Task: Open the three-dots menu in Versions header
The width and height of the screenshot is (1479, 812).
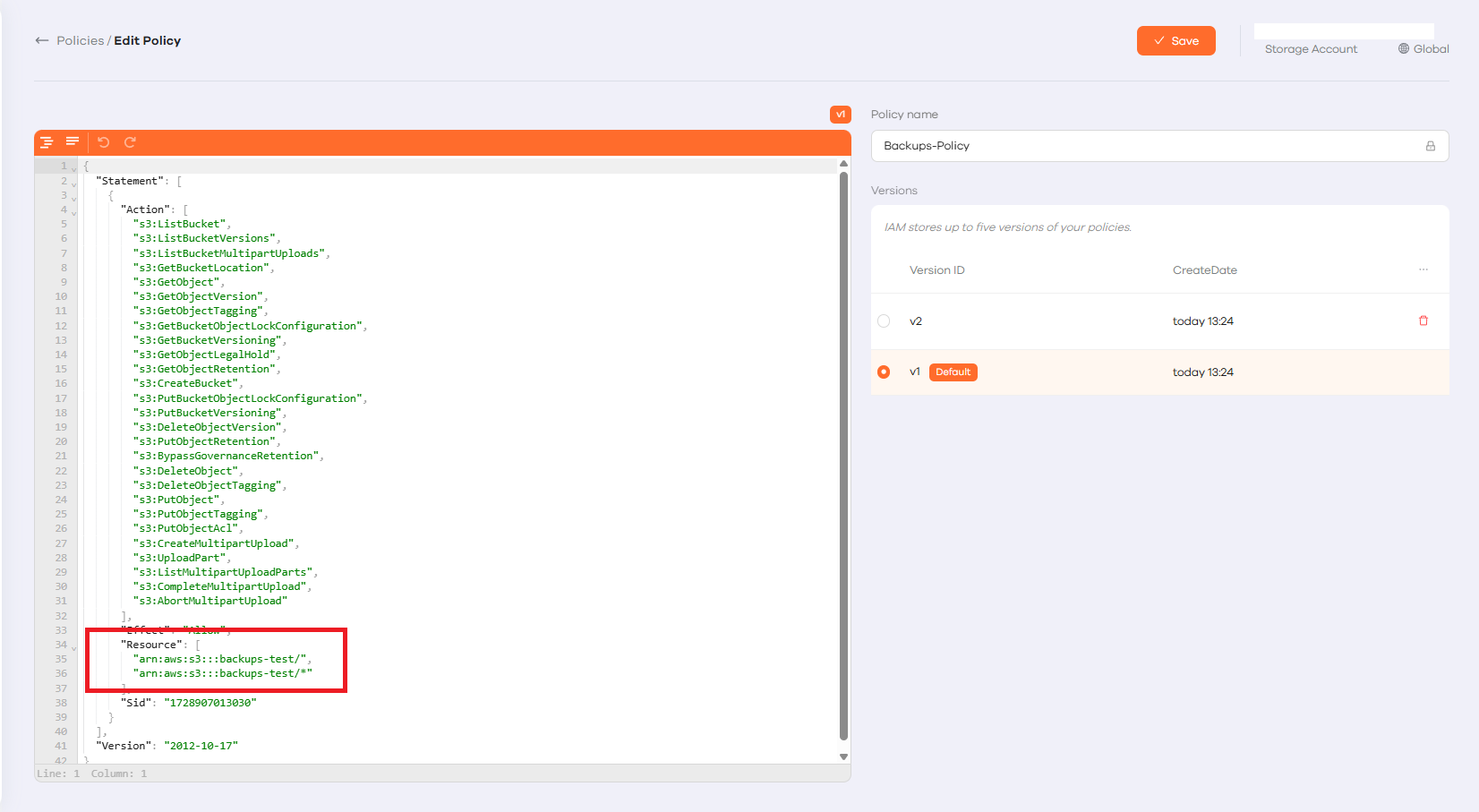Action: pyautogui.click(x=1423, y=269)
